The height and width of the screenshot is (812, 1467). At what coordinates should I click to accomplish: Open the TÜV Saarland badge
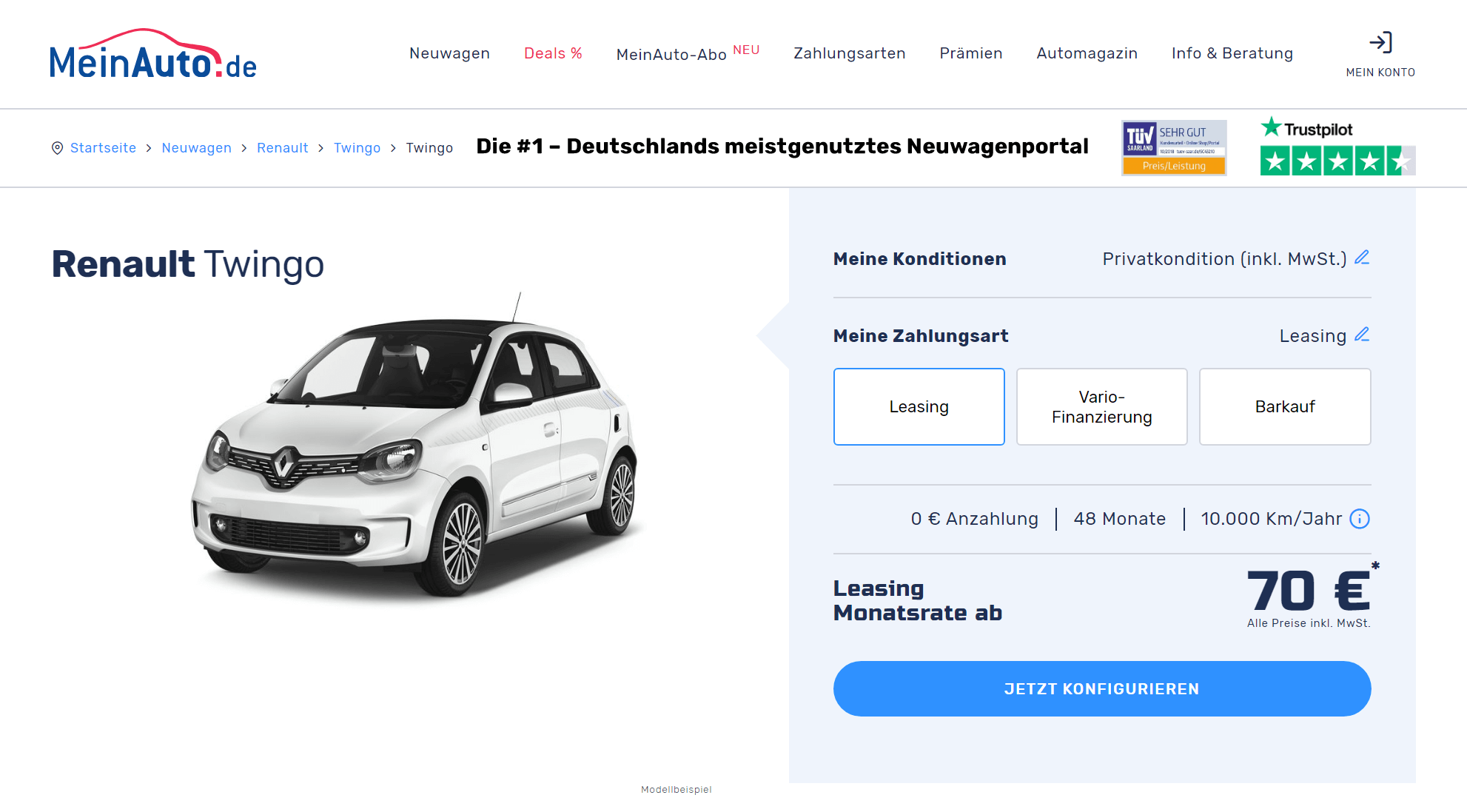pos(1174,148)
